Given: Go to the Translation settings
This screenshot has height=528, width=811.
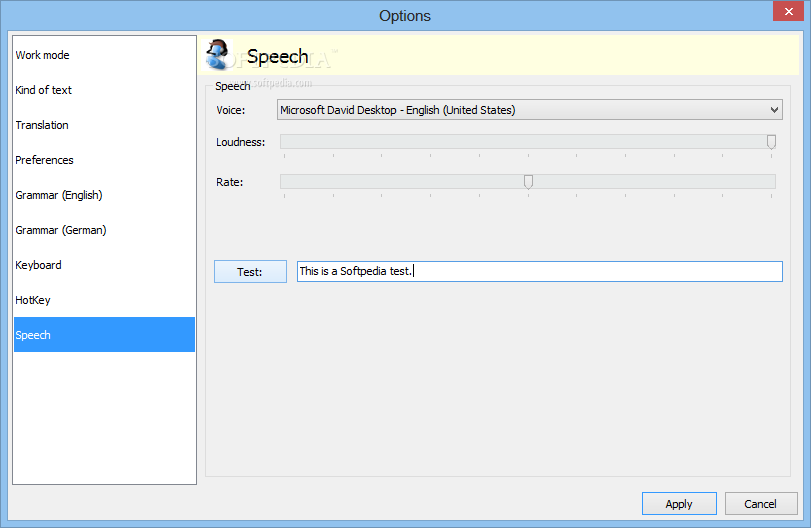Looking at the screenshot, I should point(104,125).
